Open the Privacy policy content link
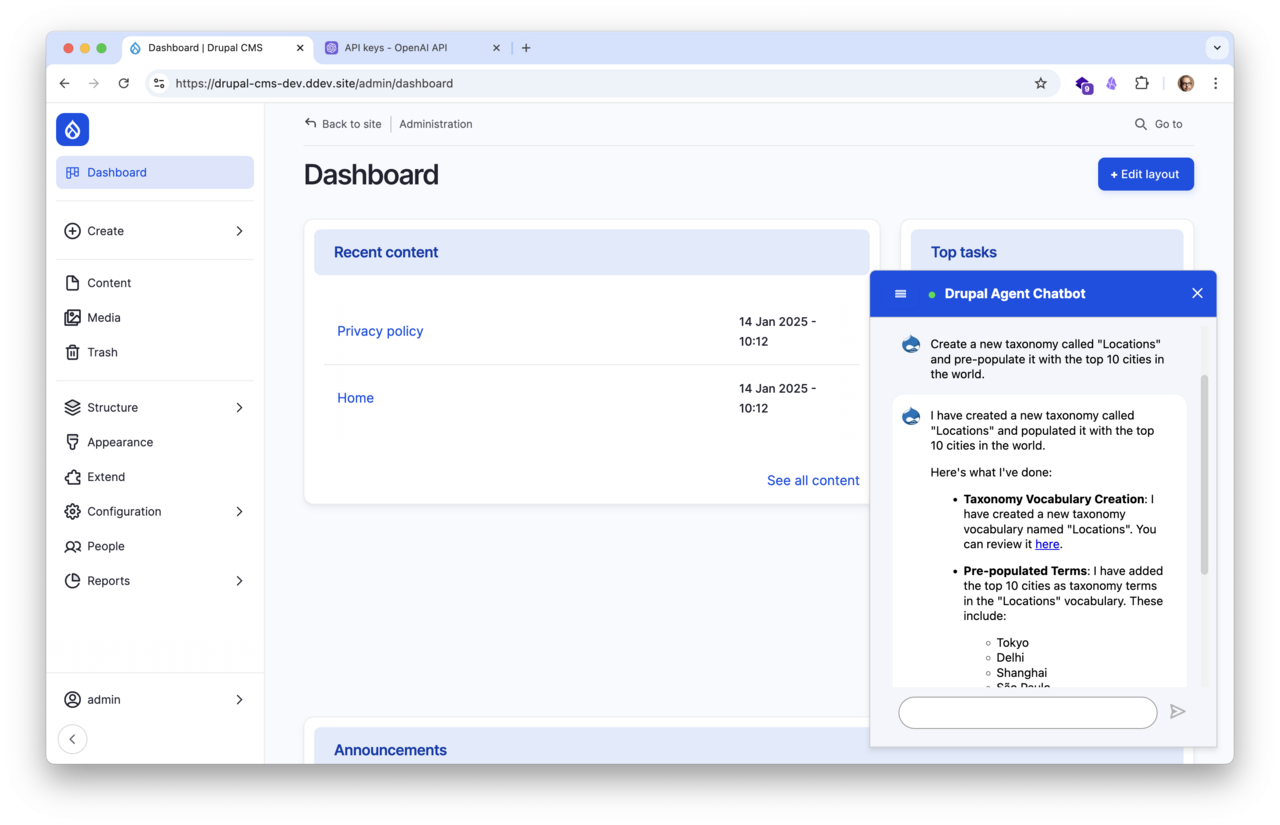Viewport: 1280px width, 825px height. (380, 331)
